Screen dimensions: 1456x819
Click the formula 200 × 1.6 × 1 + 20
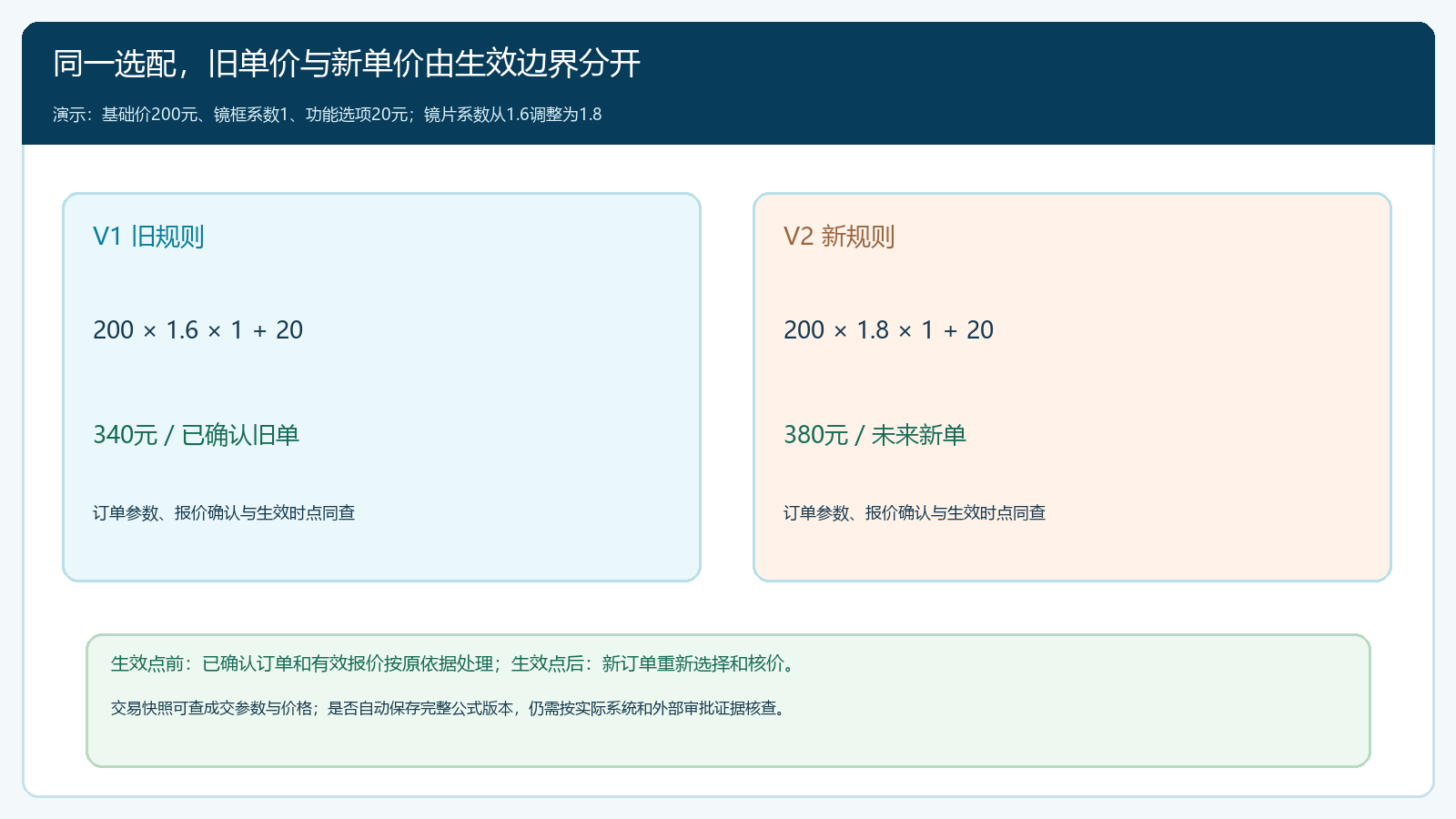(197, 329)
